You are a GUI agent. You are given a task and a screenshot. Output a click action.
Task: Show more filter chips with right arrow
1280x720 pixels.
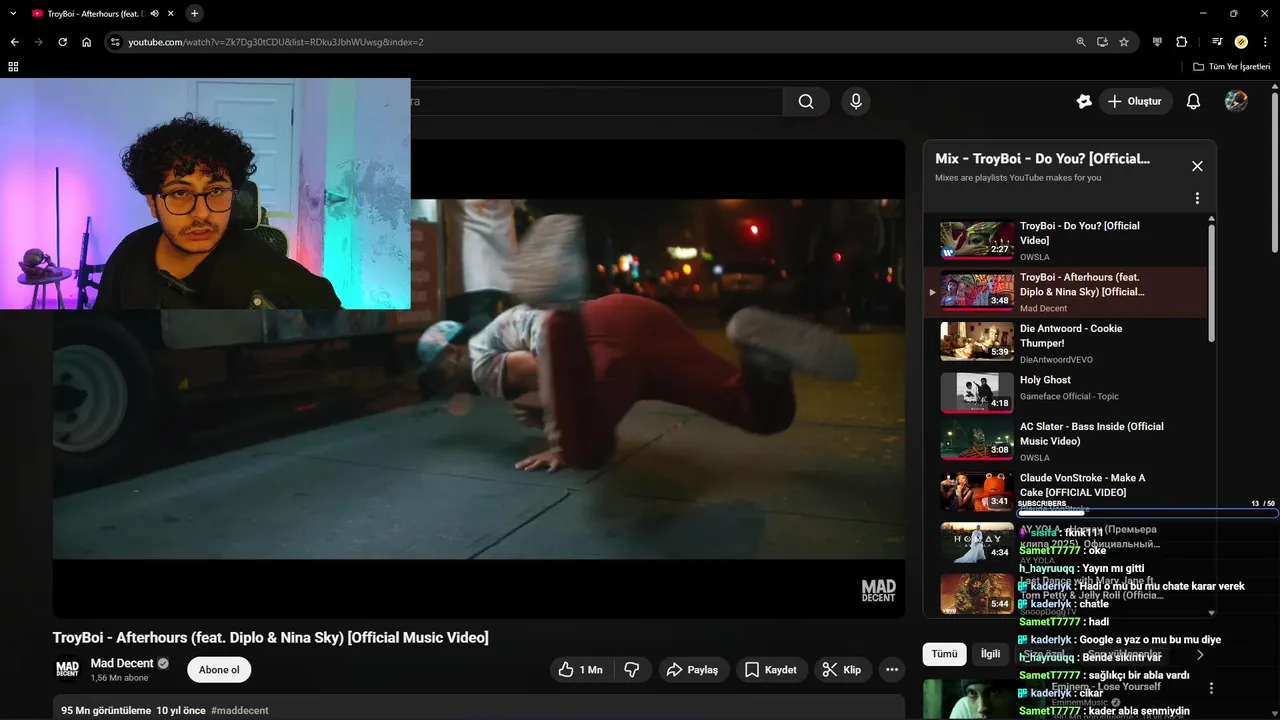point(1200,655)
